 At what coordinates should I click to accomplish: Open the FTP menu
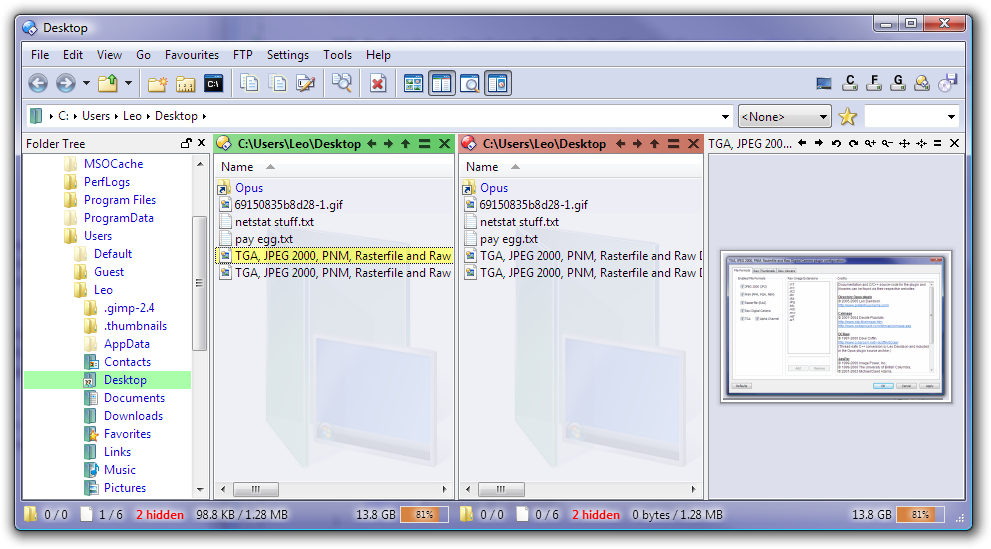coord(243,55)
